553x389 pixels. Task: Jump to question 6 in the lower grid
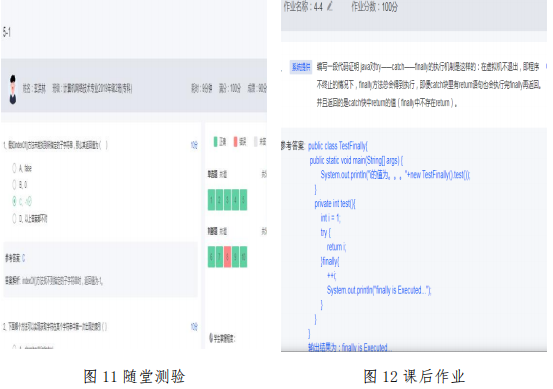click(211, 256)
